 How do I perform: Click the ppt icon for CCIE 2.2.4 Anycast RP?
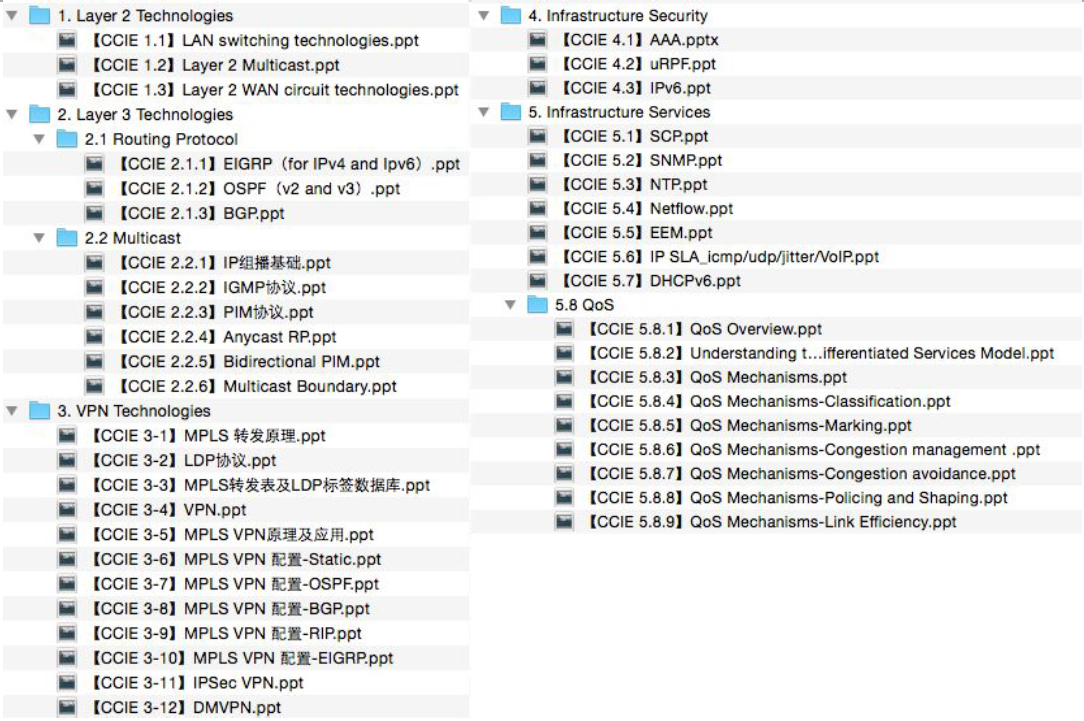[94, 337]
